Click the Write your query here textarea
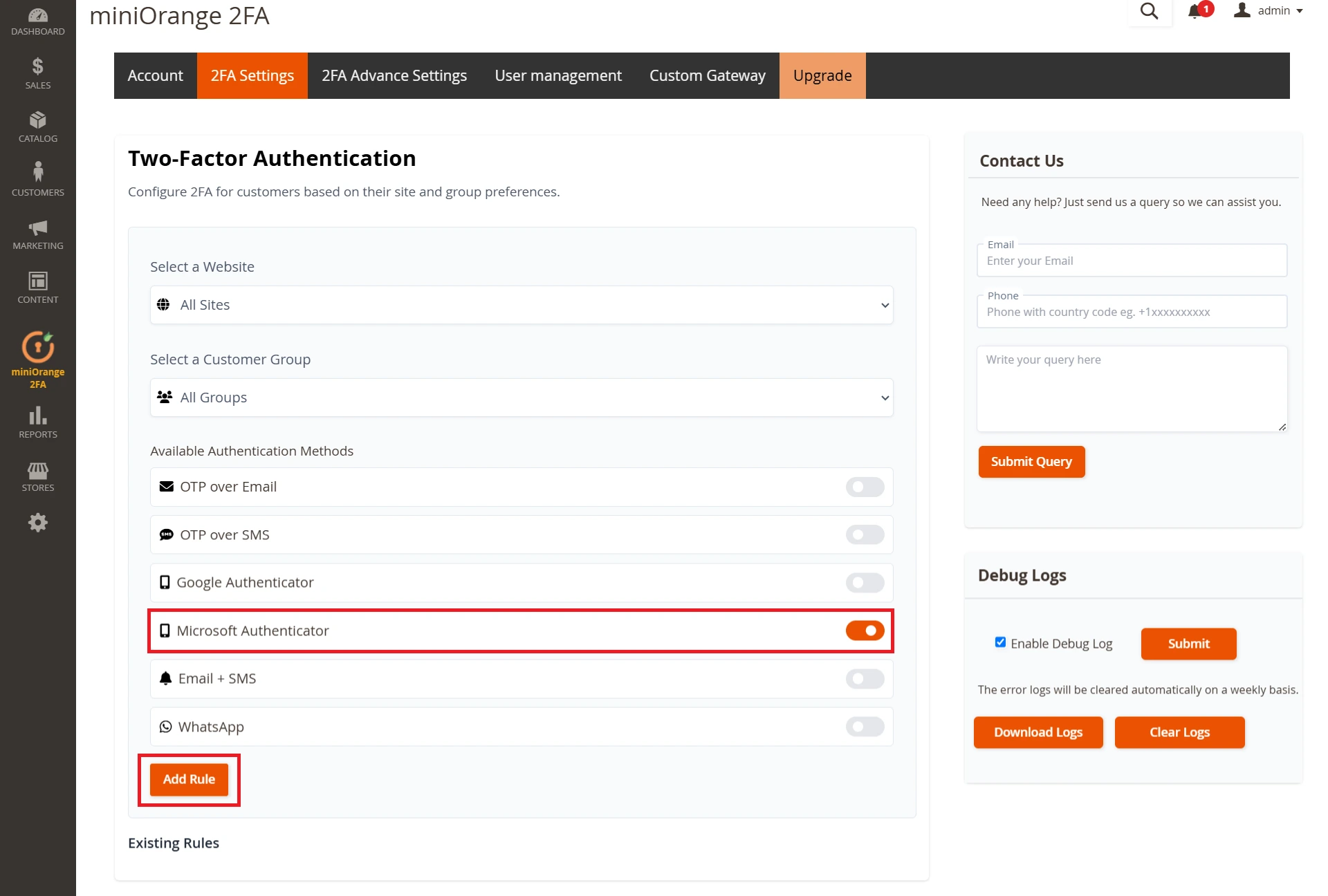 (x=1132, y=389)
